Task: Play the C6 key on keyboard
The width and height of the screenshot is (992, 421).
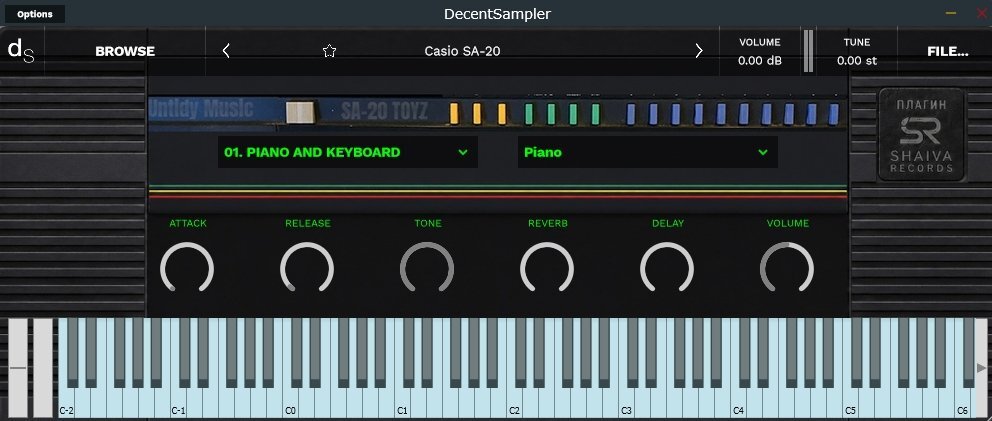Action: click(x=962, y=402)
